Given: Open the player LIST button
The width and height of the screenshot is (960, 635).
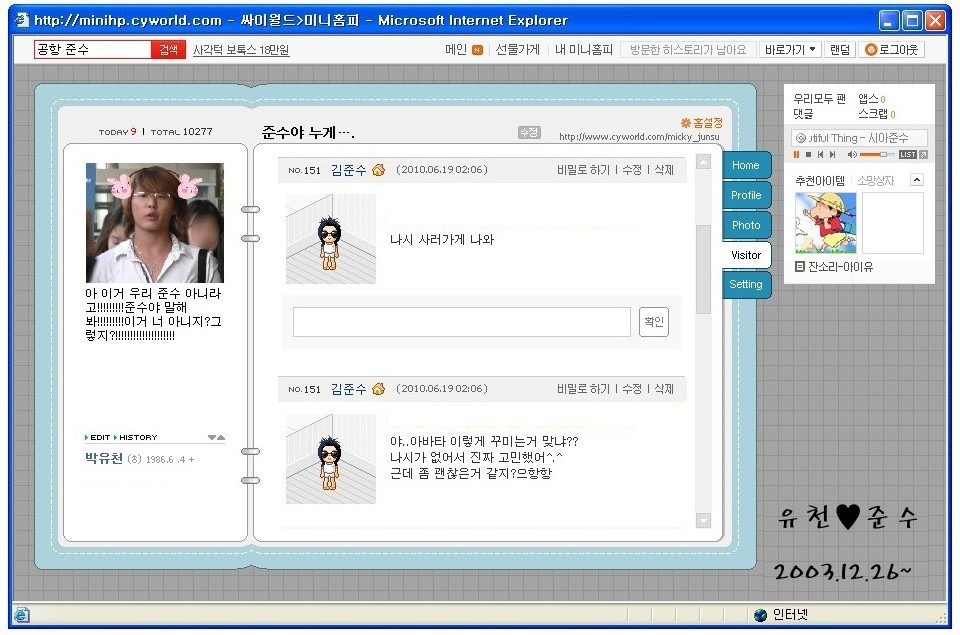Looking at the screenshot, I should [x=907, y=155].
